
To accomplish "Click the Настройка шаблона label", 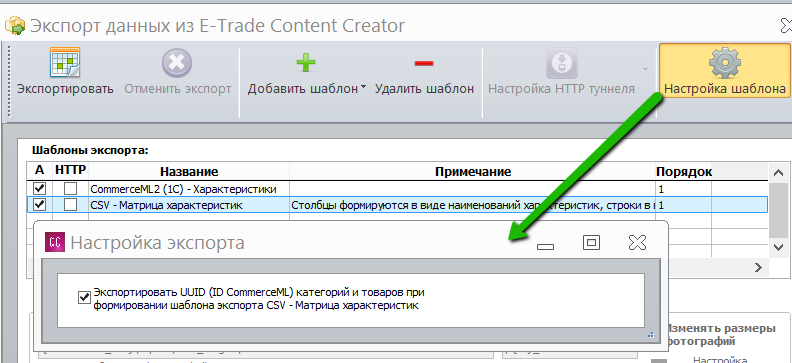I will pyautogui.click(x=725, y=89).
